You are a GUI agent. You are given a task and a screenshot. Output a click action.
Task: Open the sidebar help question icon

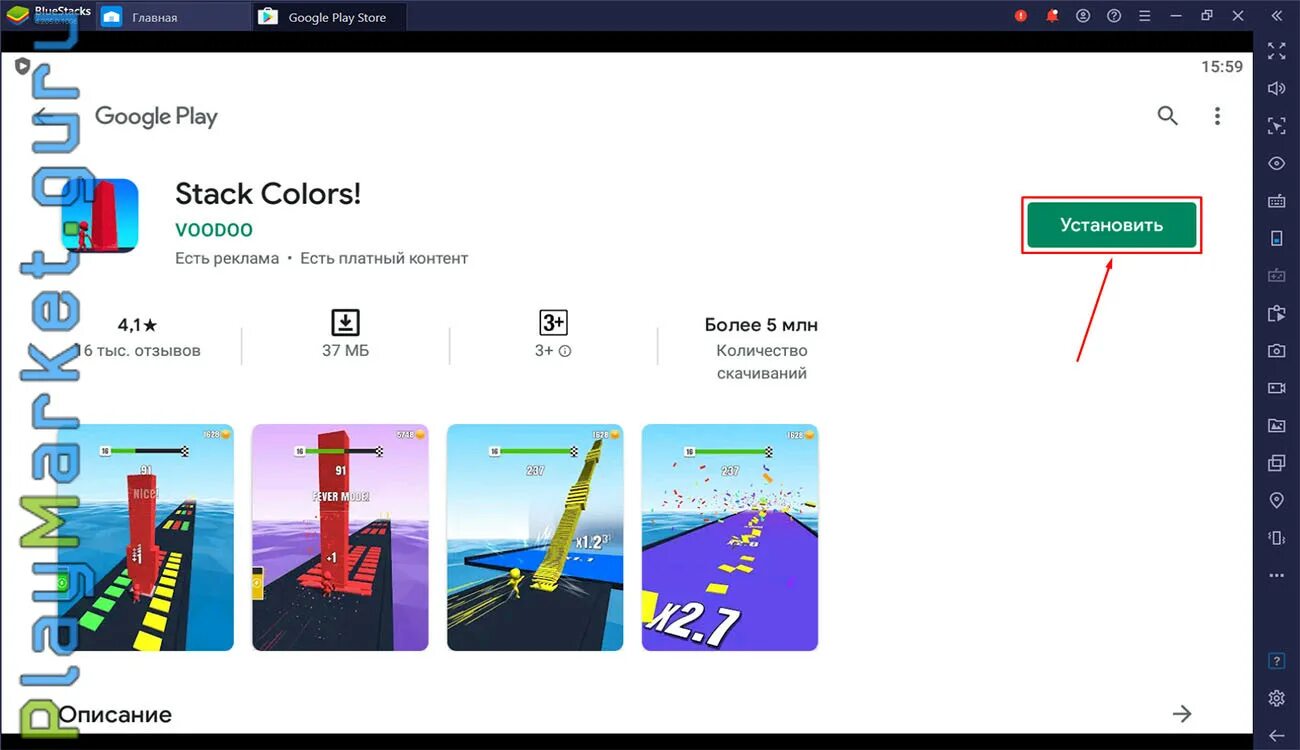coord(1276,661)
